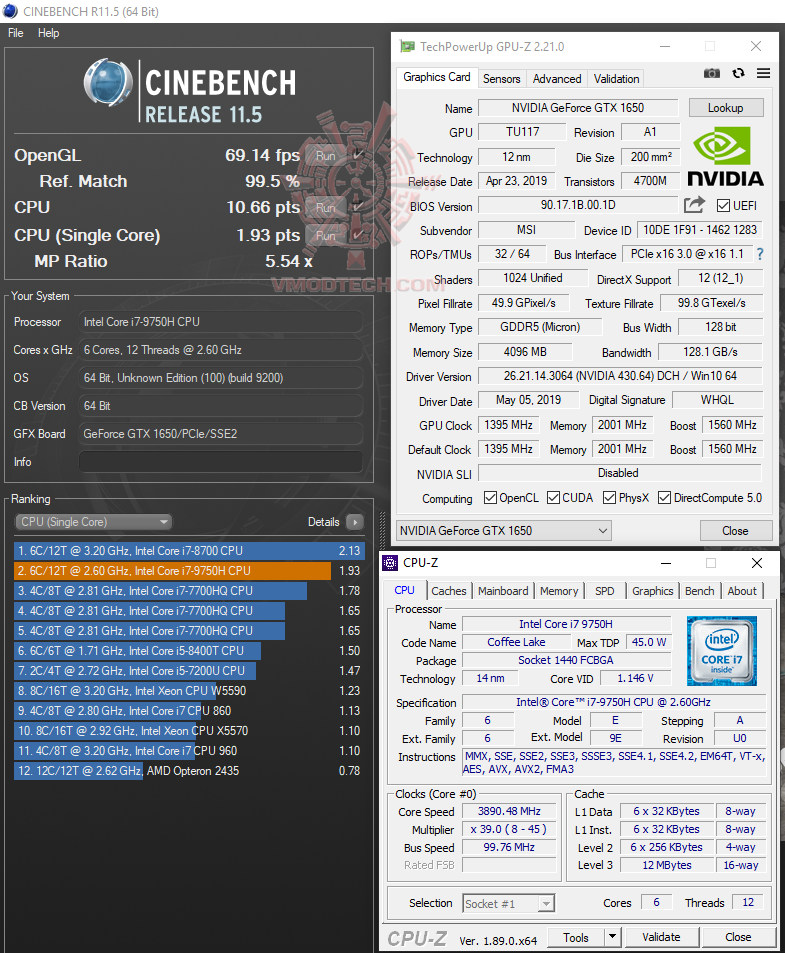
Task: Click the Ranking Details arrow icon
Action: (x=354, y=521)
